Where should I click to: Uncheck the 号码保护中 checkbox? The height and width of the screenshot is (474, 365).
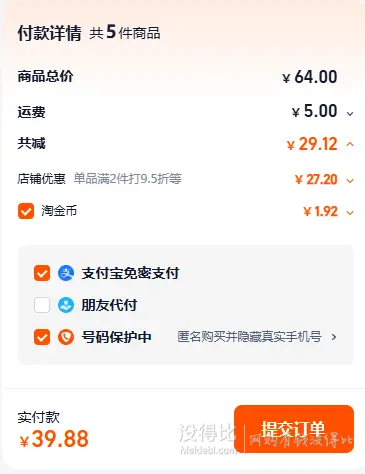click(42, 337)
